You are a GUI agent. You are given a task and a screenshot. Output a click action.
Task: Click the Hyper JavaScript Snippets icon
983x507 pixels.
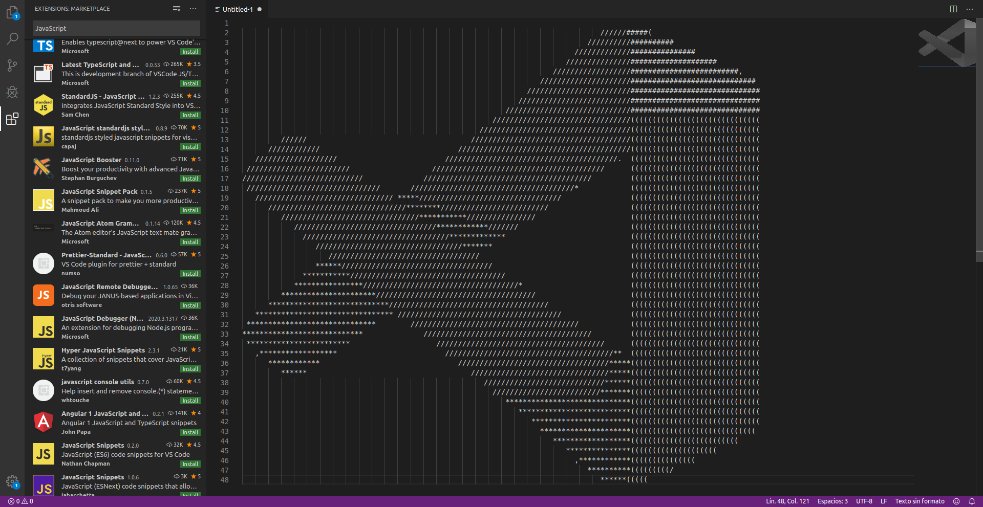pos(43,358)
